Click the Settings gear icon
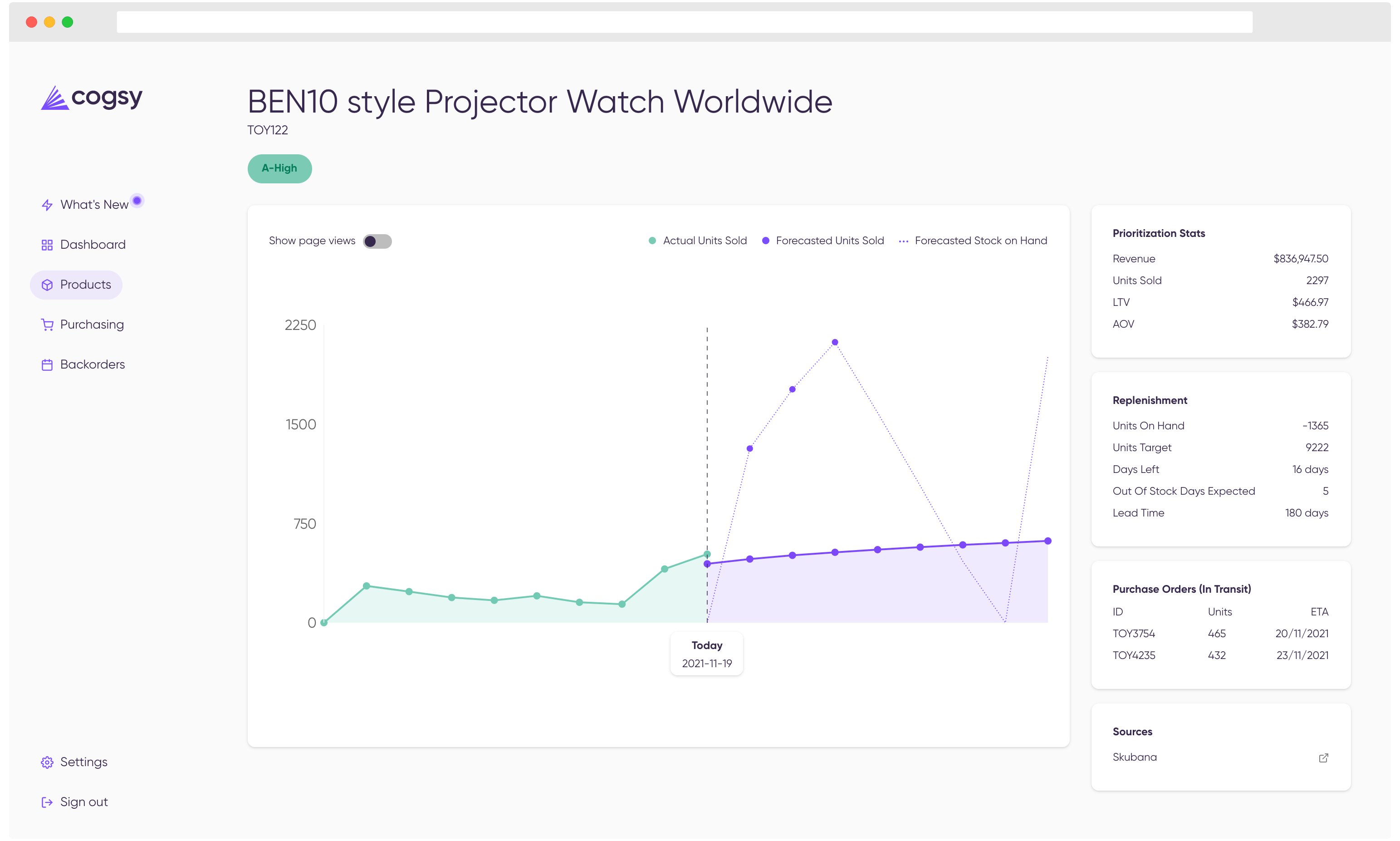The image size is (1400, 841). pyautogui.click(x=47, y=763)
